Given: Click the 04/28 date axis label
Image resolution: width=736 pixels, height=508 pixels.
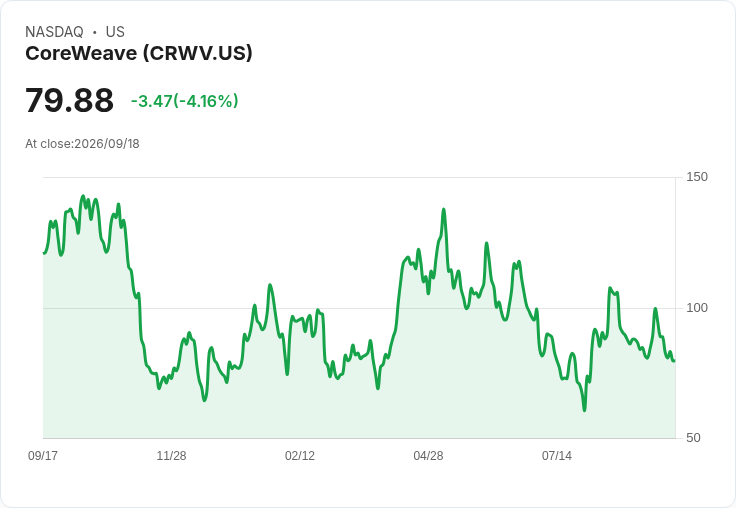Looking at the screenshot, I should 428,455.
